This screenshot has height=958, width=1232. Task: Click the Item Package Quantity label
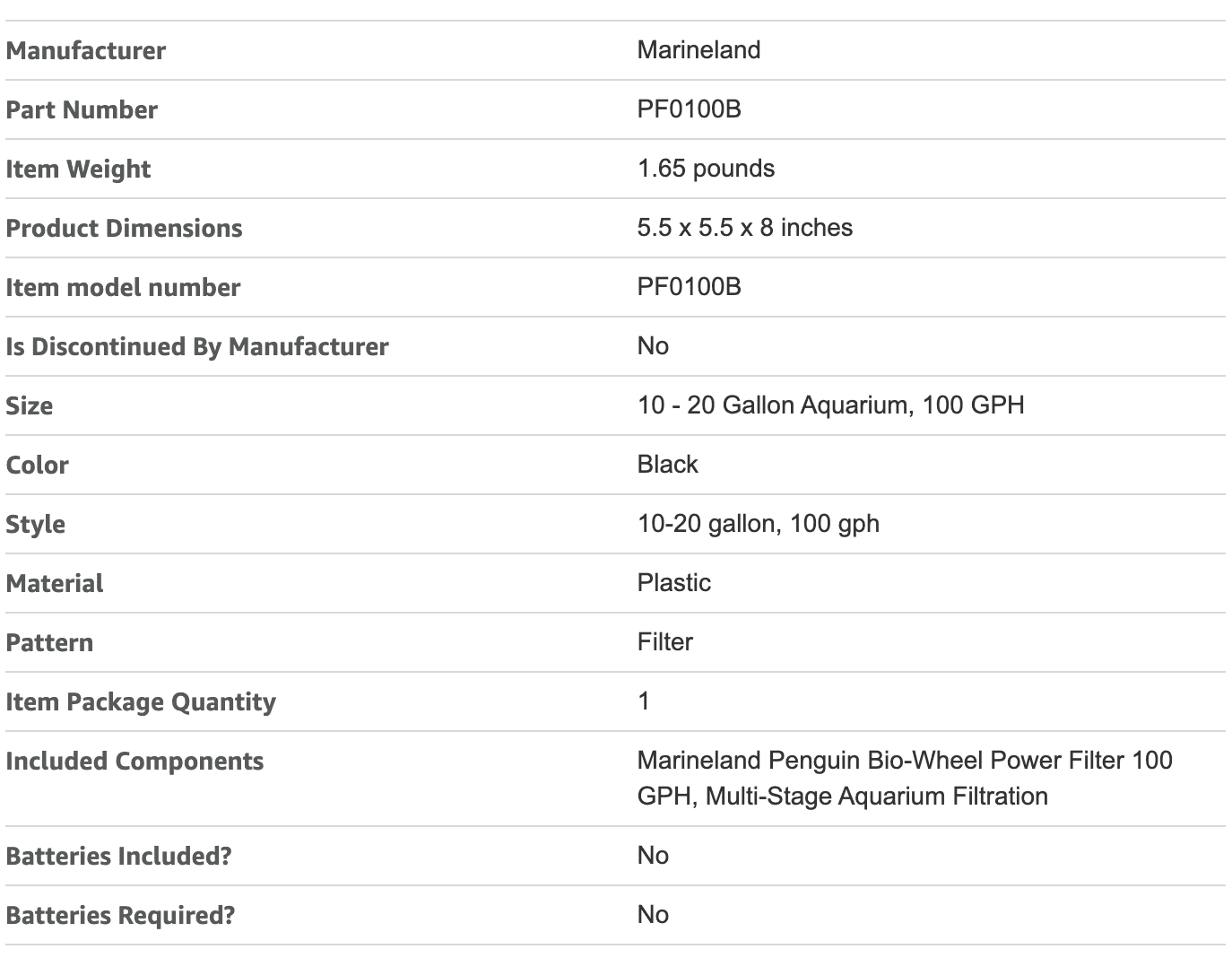click(x=141, y=701)
